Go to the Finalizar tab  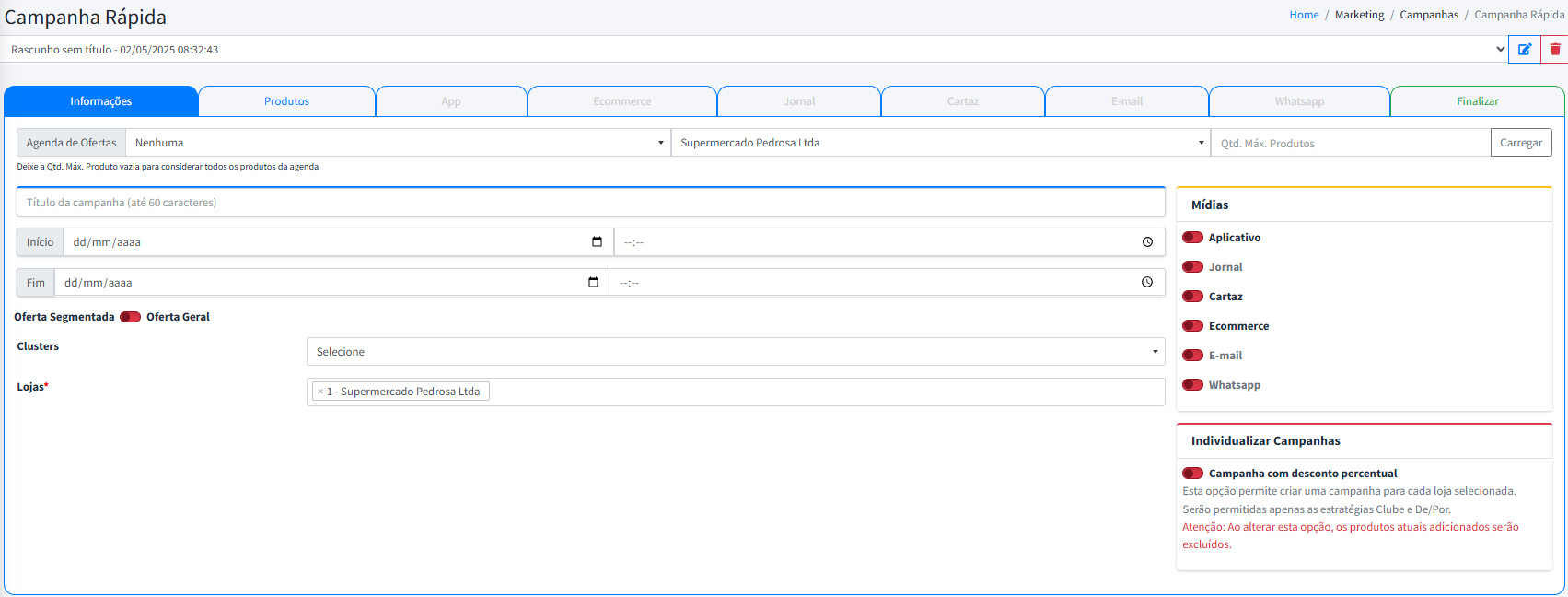pos(1477,101)
